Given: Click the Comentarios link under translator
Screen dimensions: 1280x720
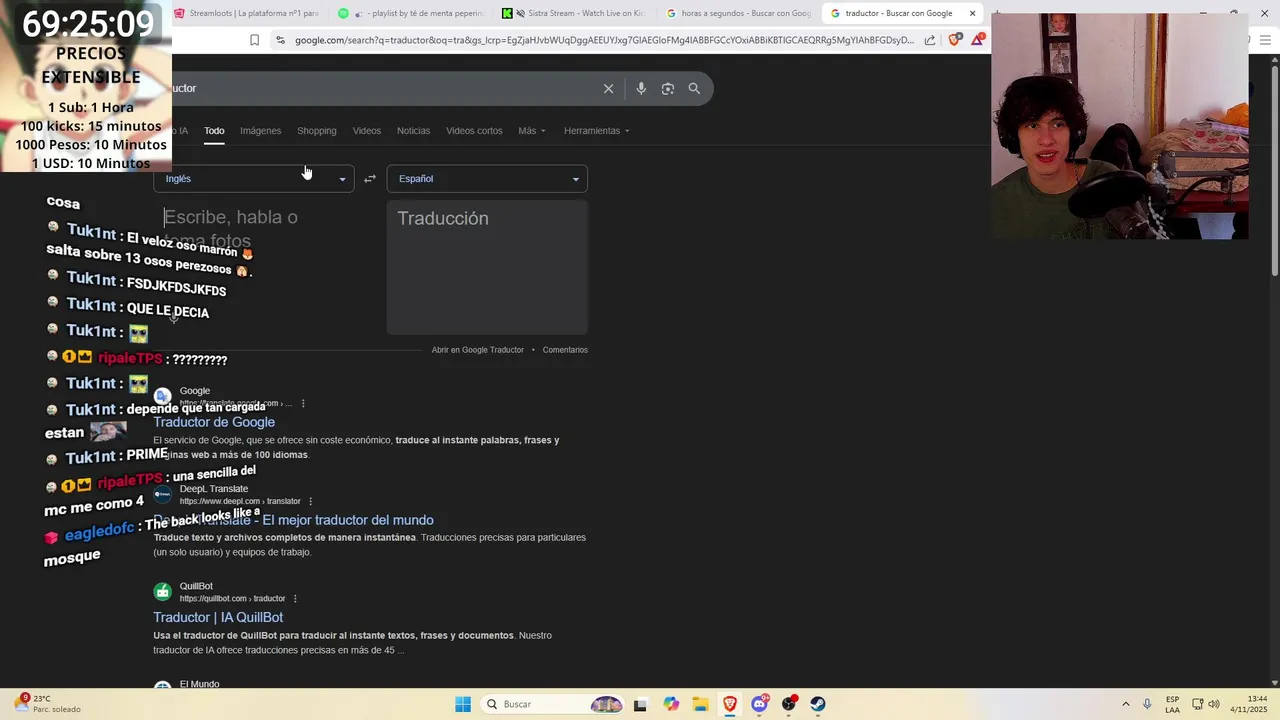Looking at the screenshot, I should click(565, 350).
